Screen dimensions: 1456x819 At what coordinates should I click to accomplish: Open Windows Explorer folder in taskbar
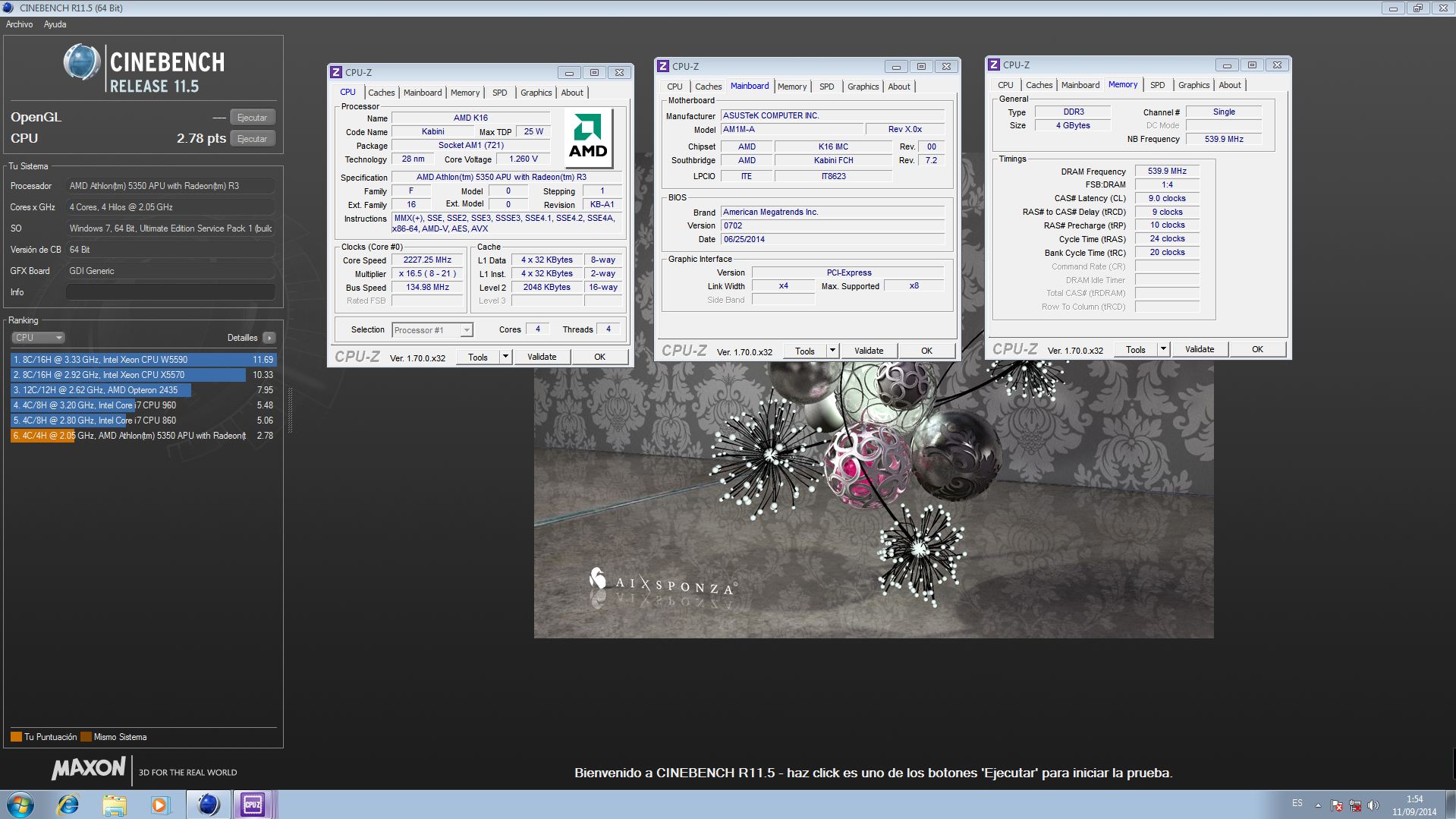click(x=114, y=804)
